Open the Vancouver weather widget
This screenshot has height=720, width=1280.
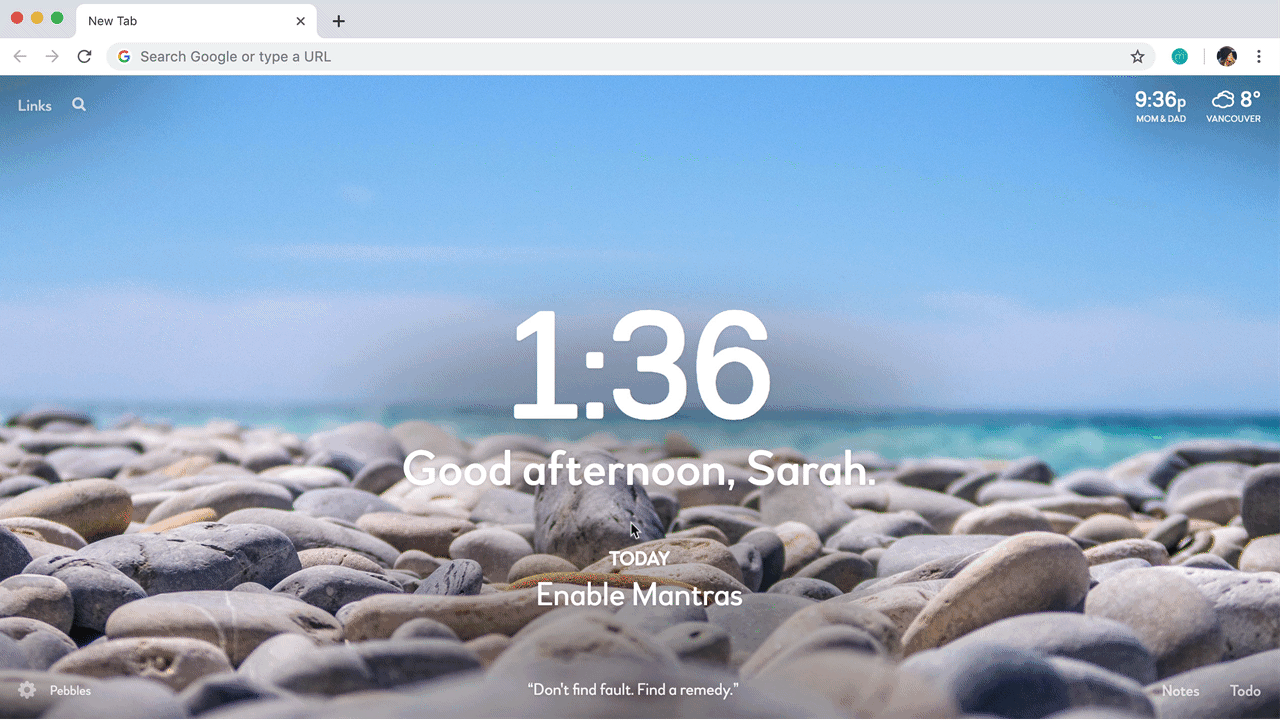1234,106
